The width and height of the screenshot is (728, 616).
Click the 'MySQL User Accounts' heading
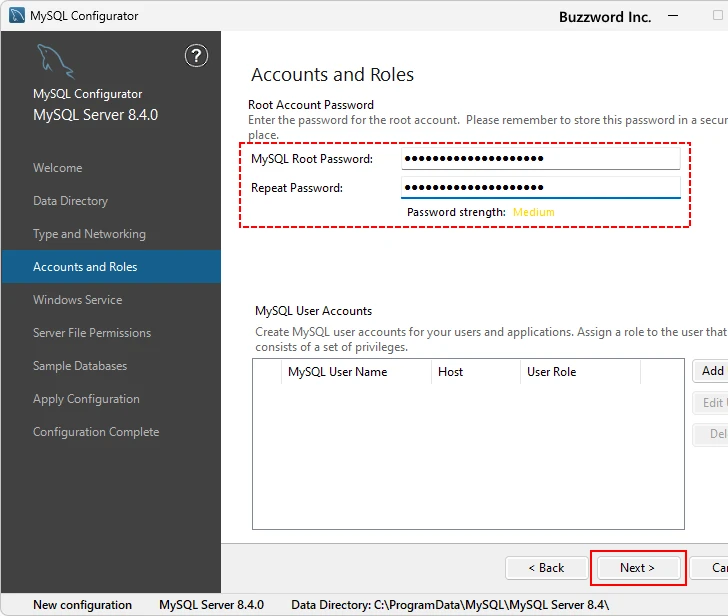click(x=313, y=311)
